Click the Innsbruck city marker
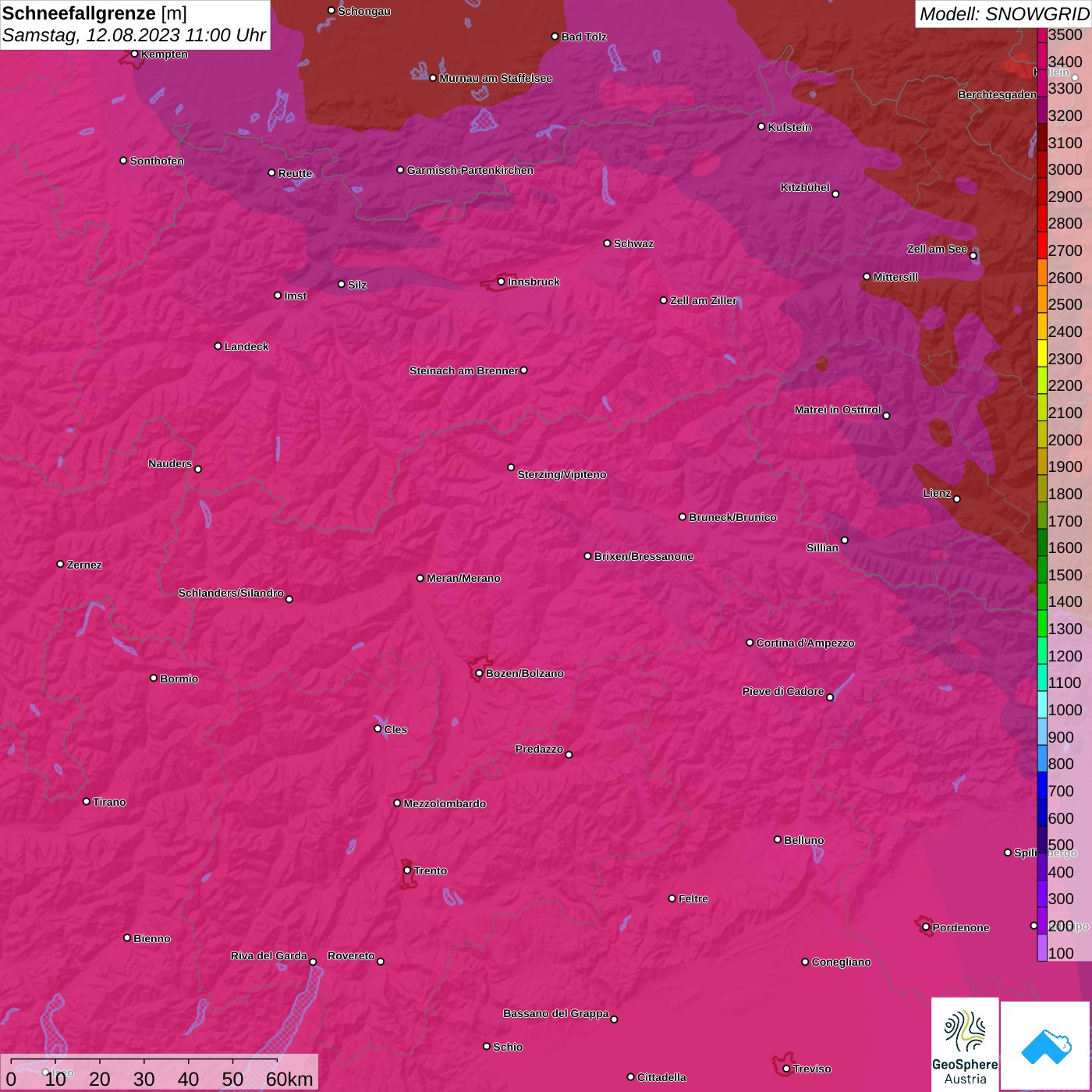 (502, 282)
